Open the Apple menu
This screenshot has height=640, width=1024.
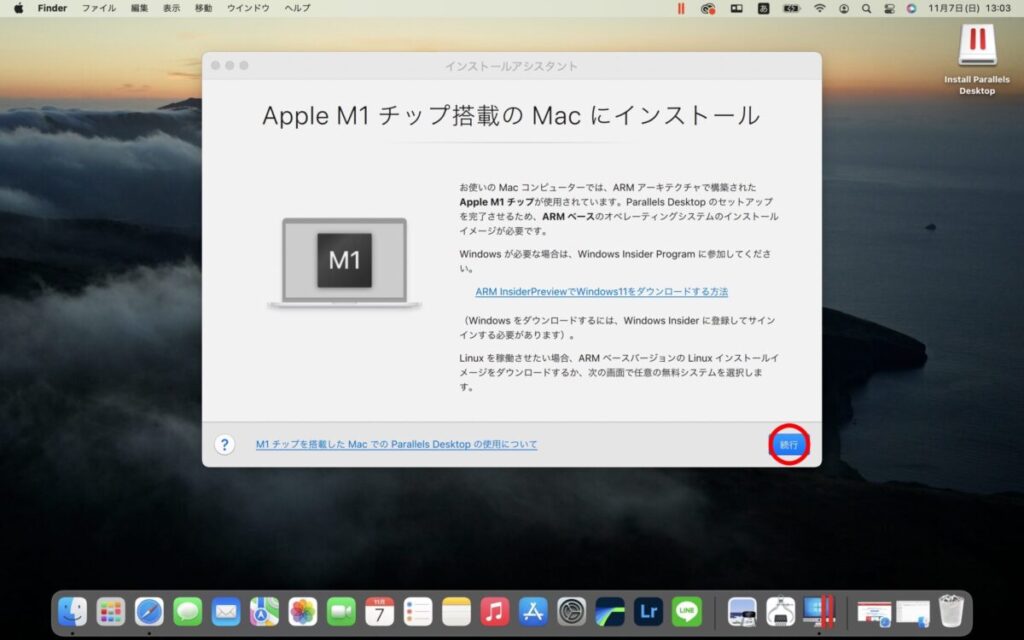[18, 8]
